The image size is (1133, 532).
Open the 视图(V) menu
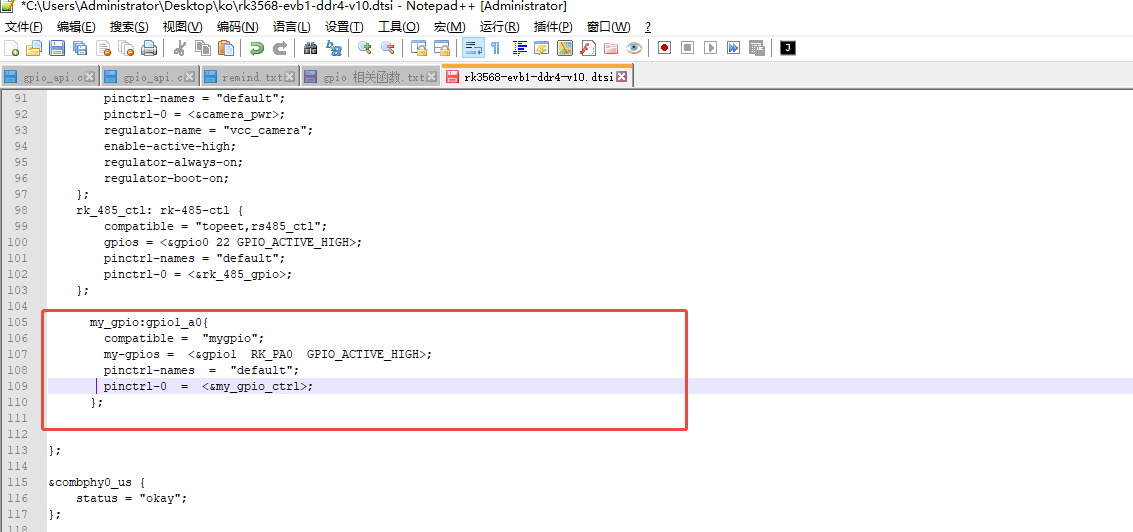(182, 27)
